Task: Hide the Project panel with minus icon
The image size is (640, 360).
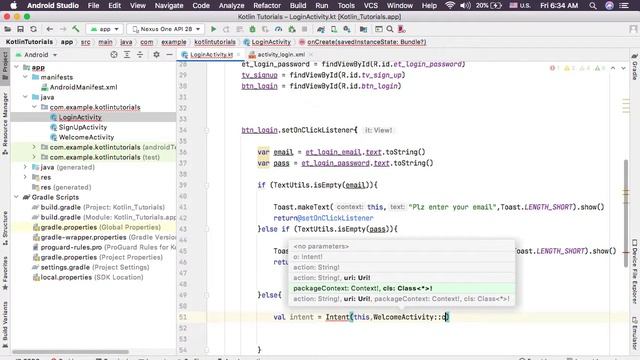Action: point(169,55)
